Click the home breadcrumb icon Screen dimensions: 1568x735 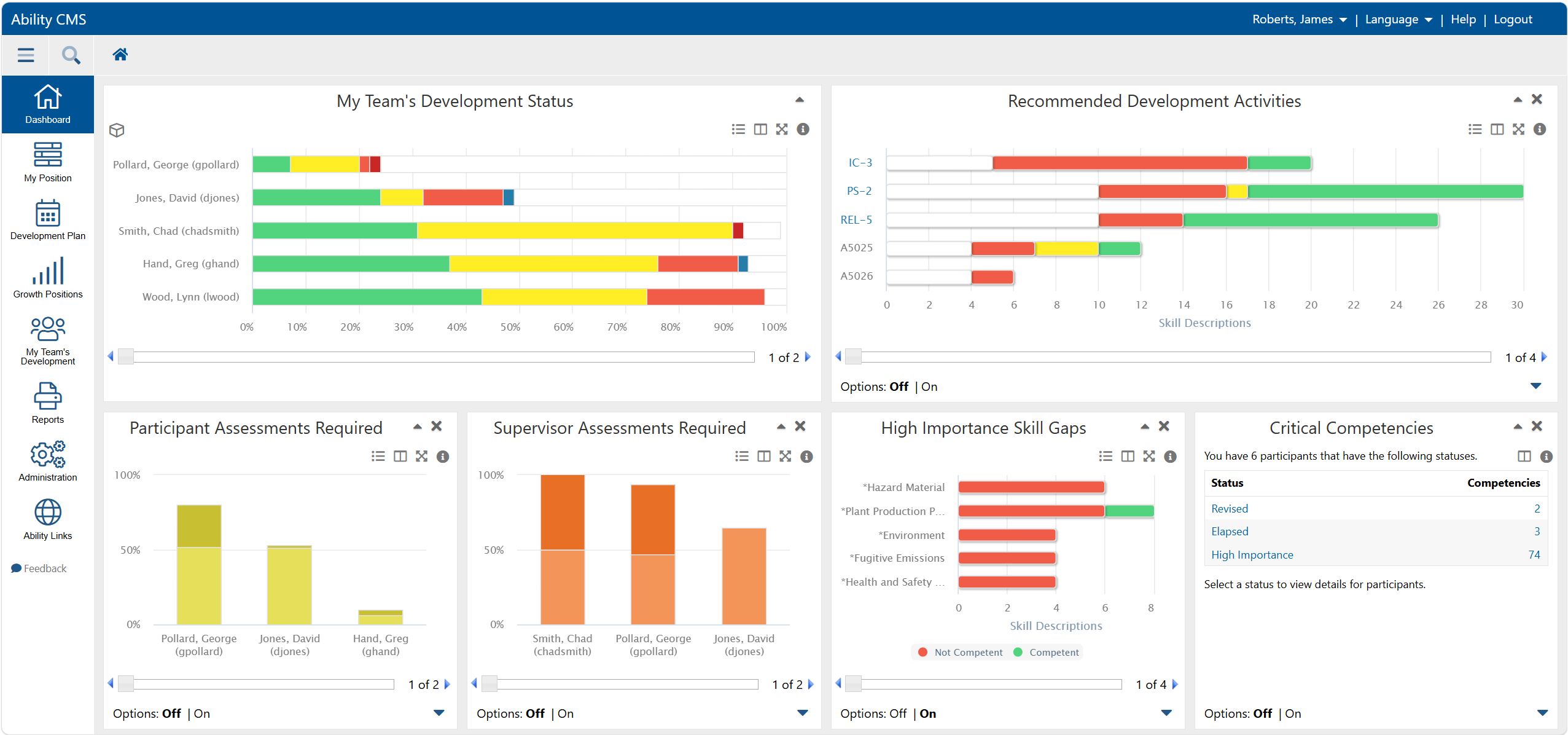tap(120, 55)
